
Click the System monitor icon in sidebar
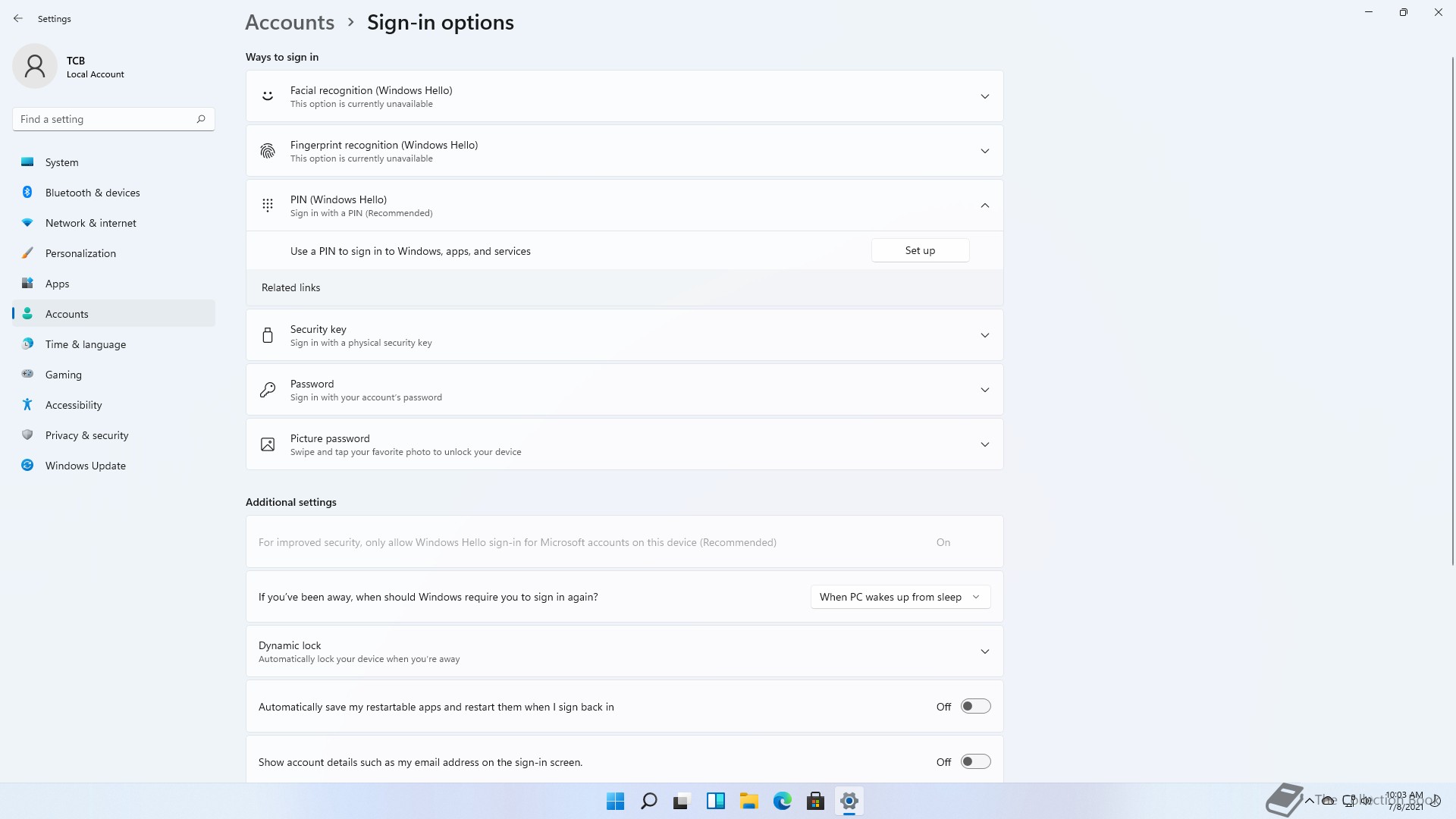tap(27, 162)
